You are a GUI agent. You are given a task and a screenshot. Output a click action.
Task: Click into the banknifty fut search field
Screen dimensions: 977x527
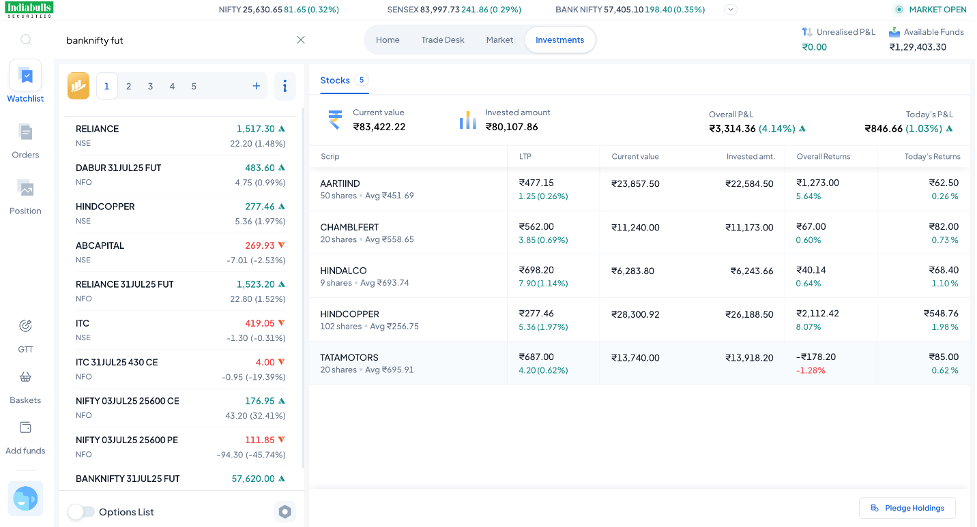178,40
